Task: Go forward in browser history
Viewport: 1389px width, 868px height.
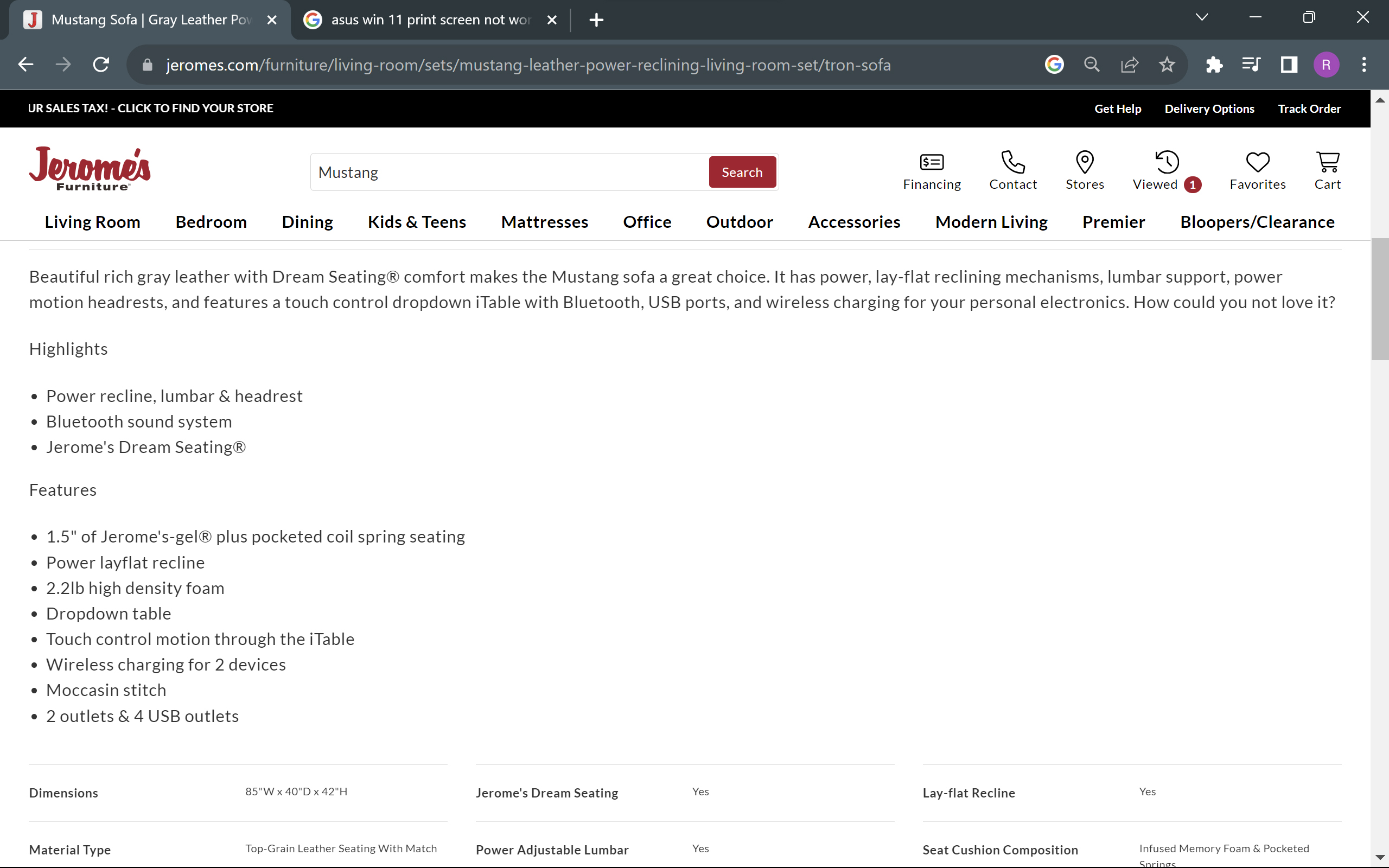Action: [x=63, y=65]
